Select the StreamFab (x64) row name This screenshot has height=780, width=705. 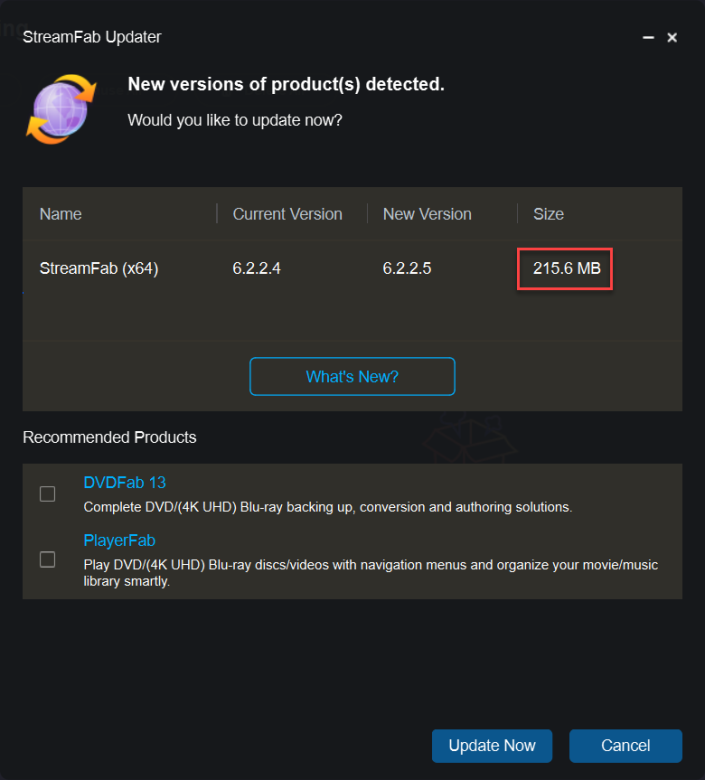[99, 268]
